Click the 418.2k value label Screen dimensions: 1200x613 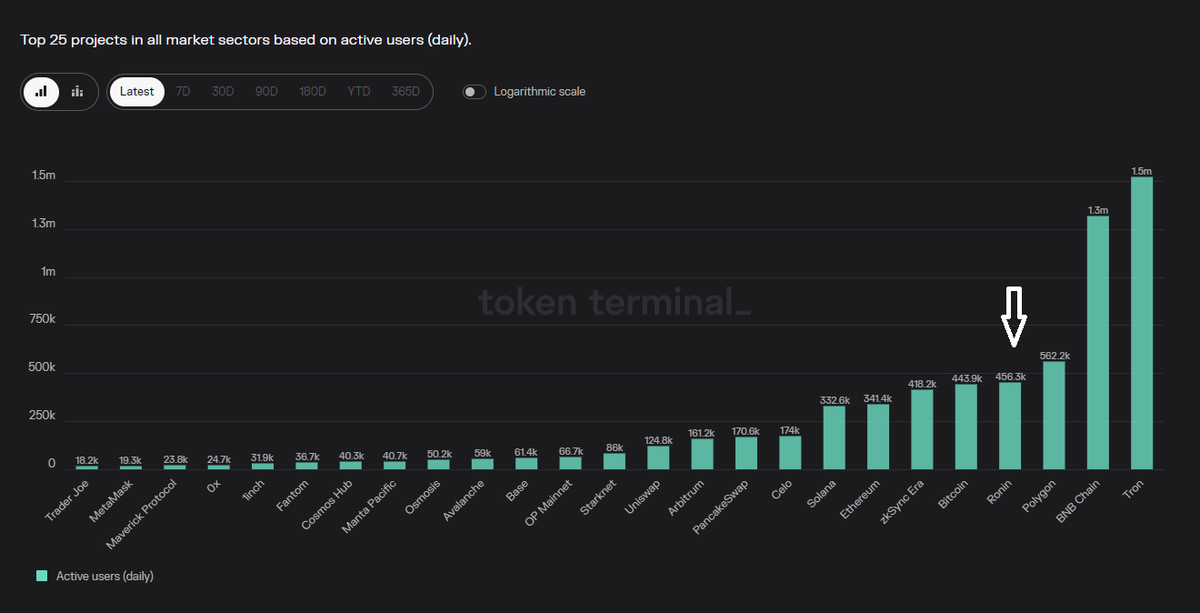pyautogui.click(x=922, y=384)
